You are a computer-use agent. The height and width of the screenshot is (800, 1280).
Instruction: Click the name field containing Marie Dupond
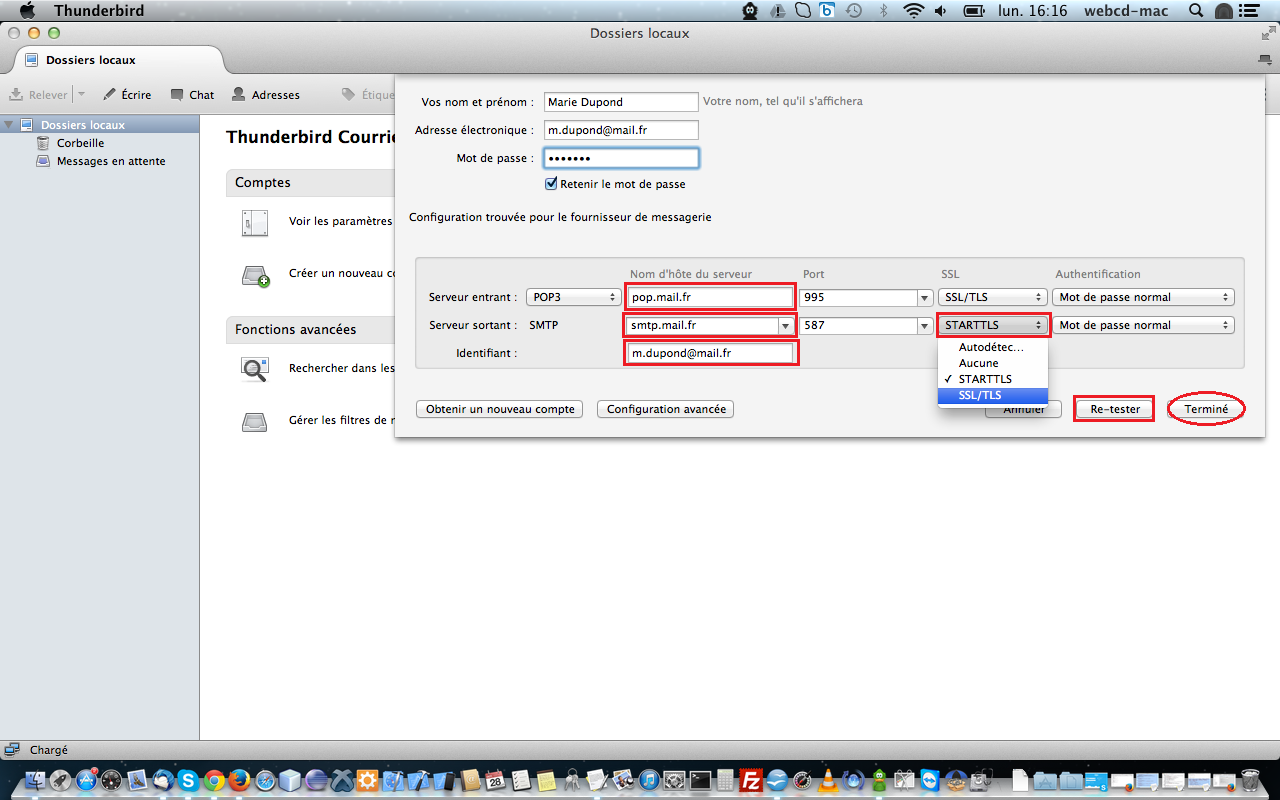click(621, 102)
